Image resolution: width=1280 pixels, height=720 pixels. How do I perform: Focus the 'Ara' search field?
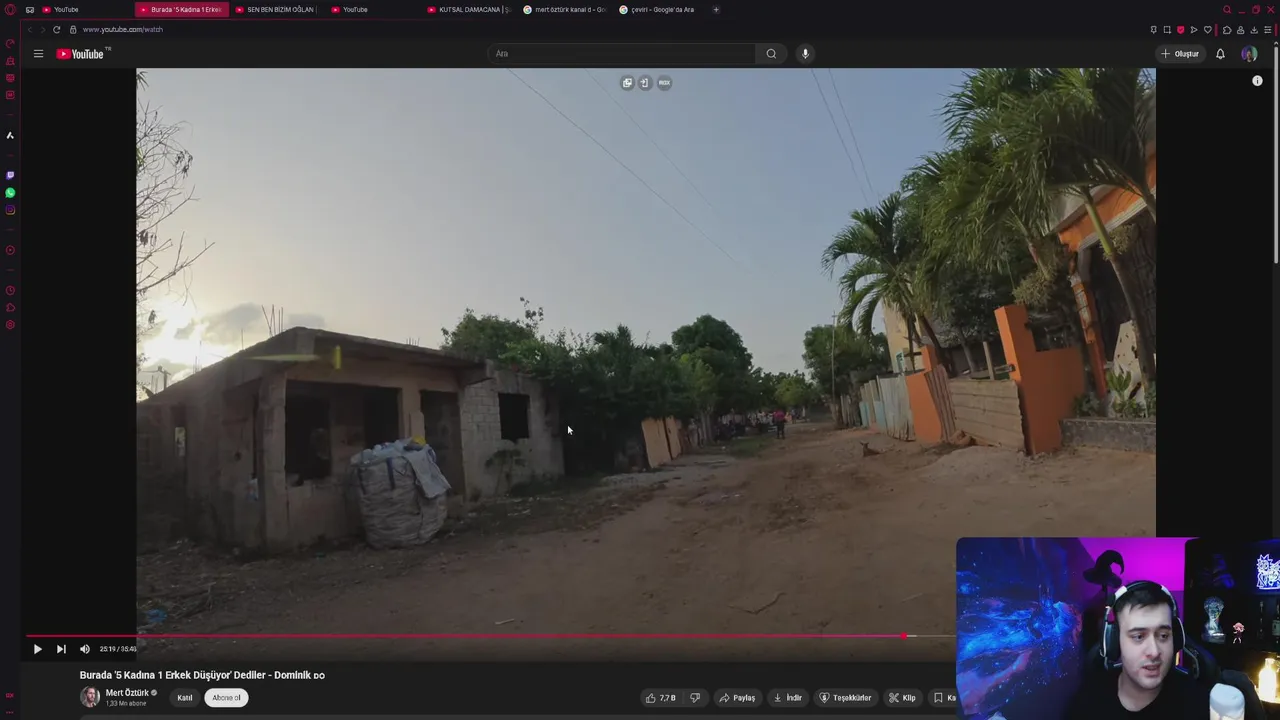(x=622, y=54)
